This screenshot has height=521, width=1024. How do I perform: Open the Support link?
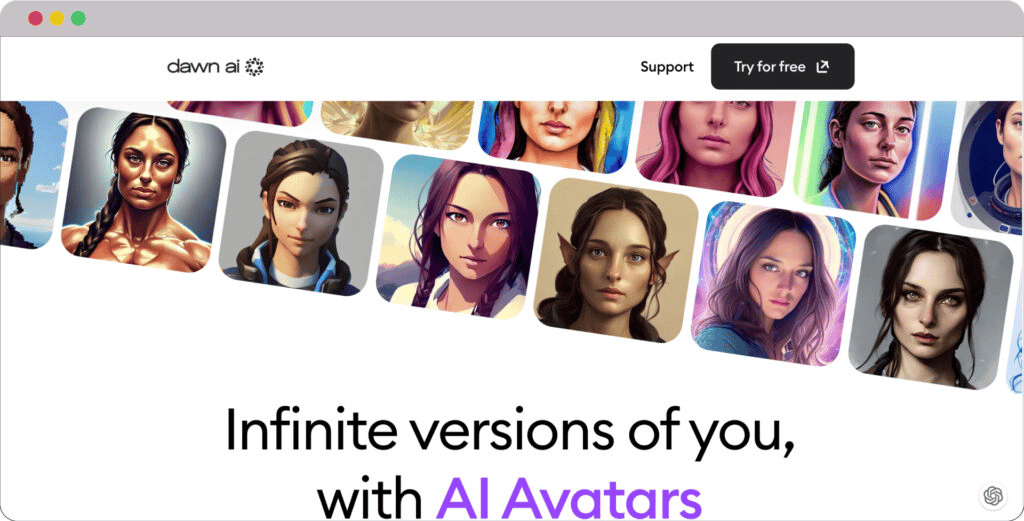pyautogui.click(x=667, y=67)
